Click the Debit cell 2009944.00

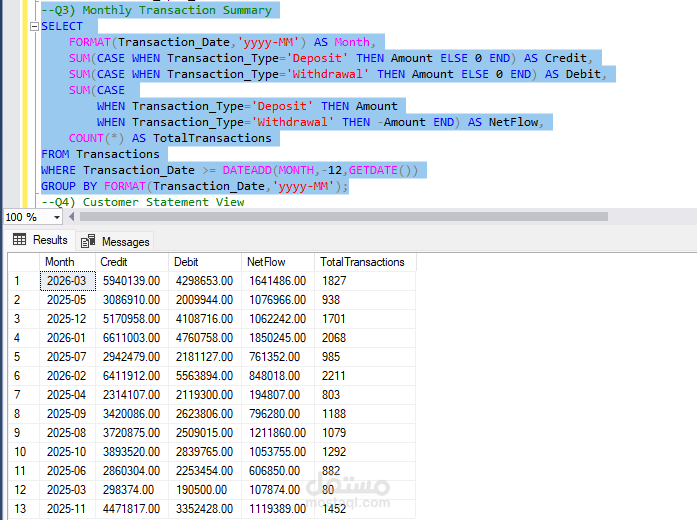(205, 300)
